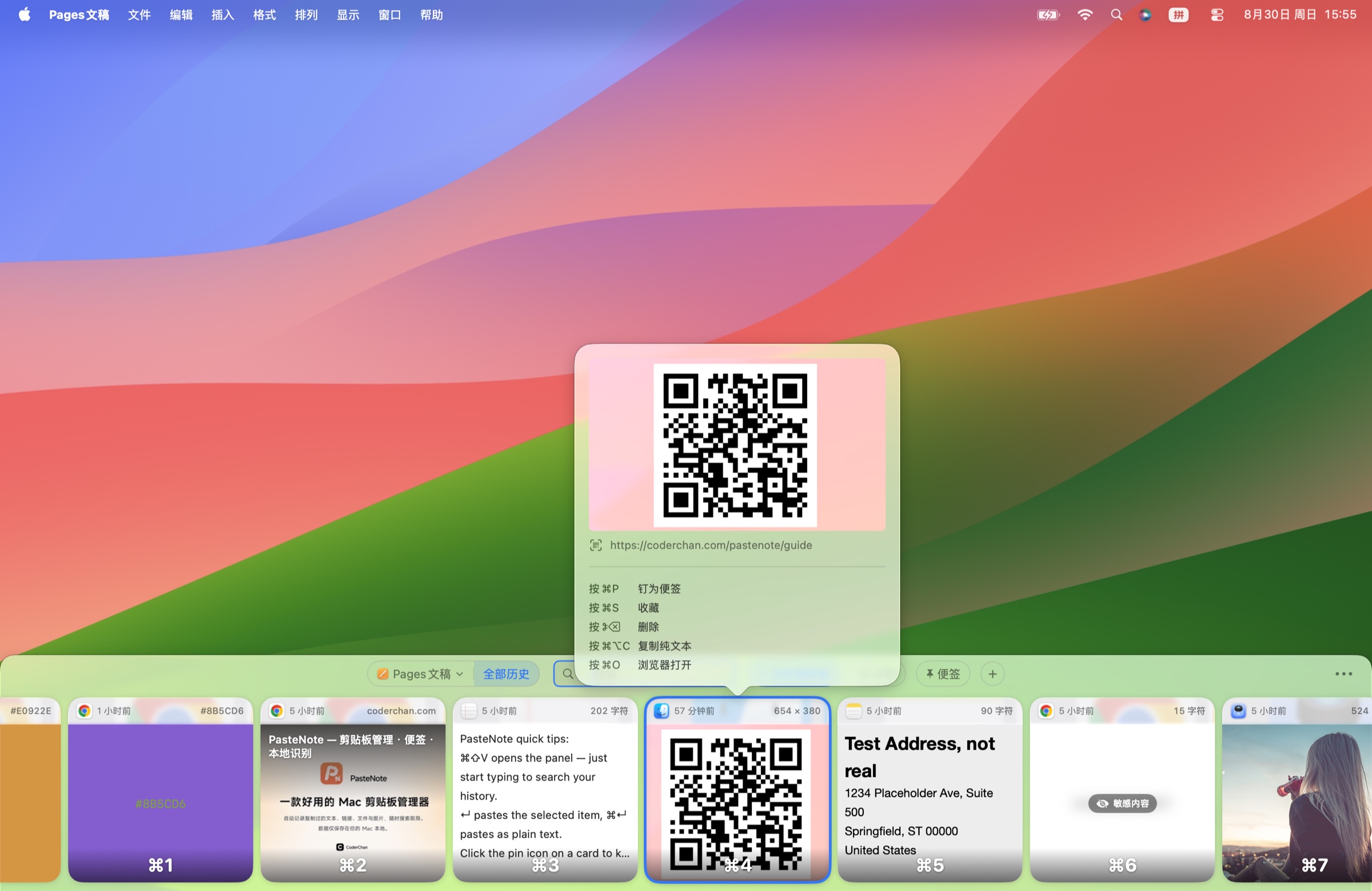Click the Wi-Fi status icon

click(1084, 14)
